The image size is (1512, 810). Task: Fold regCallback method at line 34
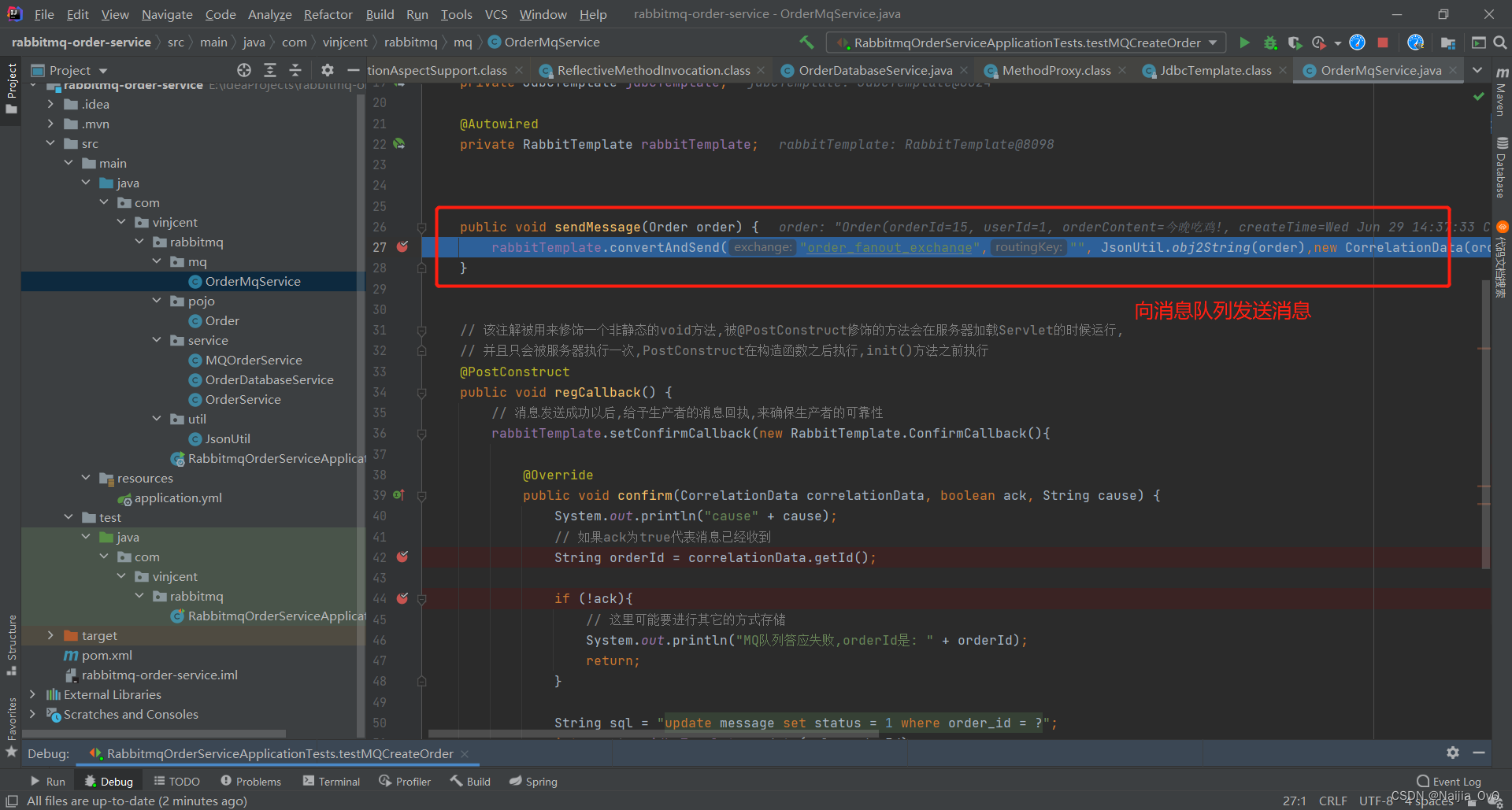click(x=422, y=393)
